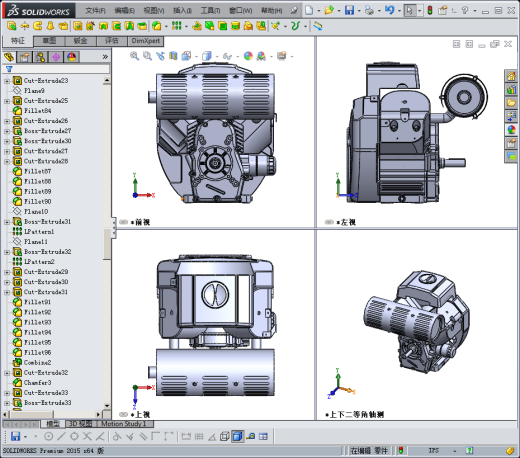
Task: Switch to the DimXpert tab
Action: tap(146, 41)
